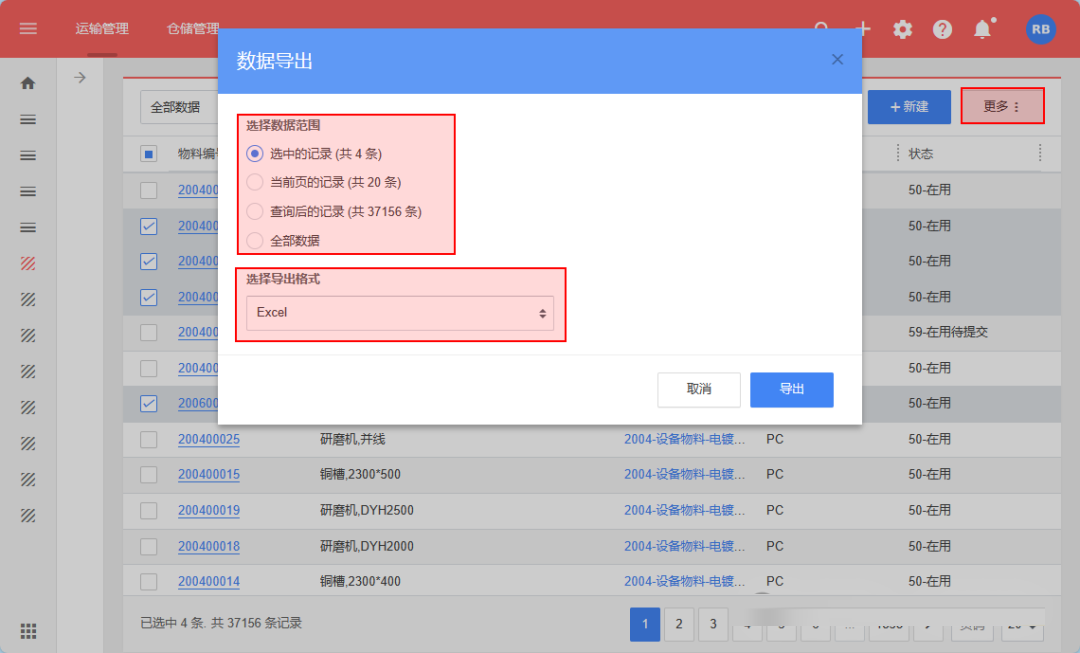Image resolution: width=1080 pixels, height=653 pixels.
Task: Open the apps grid icon in sidebar
Action: point(28,631)
